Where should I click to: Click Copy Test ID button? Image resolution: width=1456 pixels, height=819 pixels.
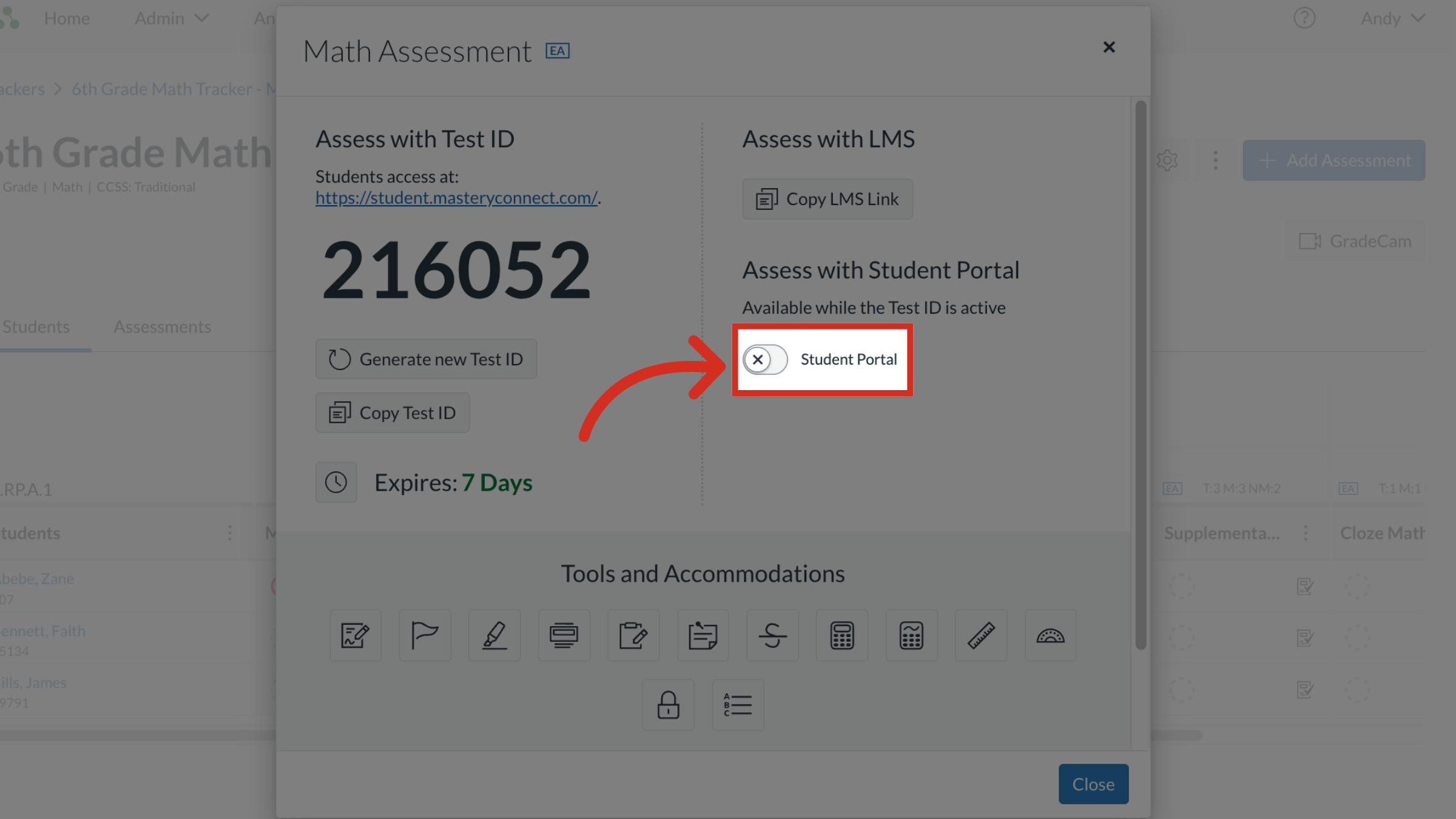(x=393, y=413)
